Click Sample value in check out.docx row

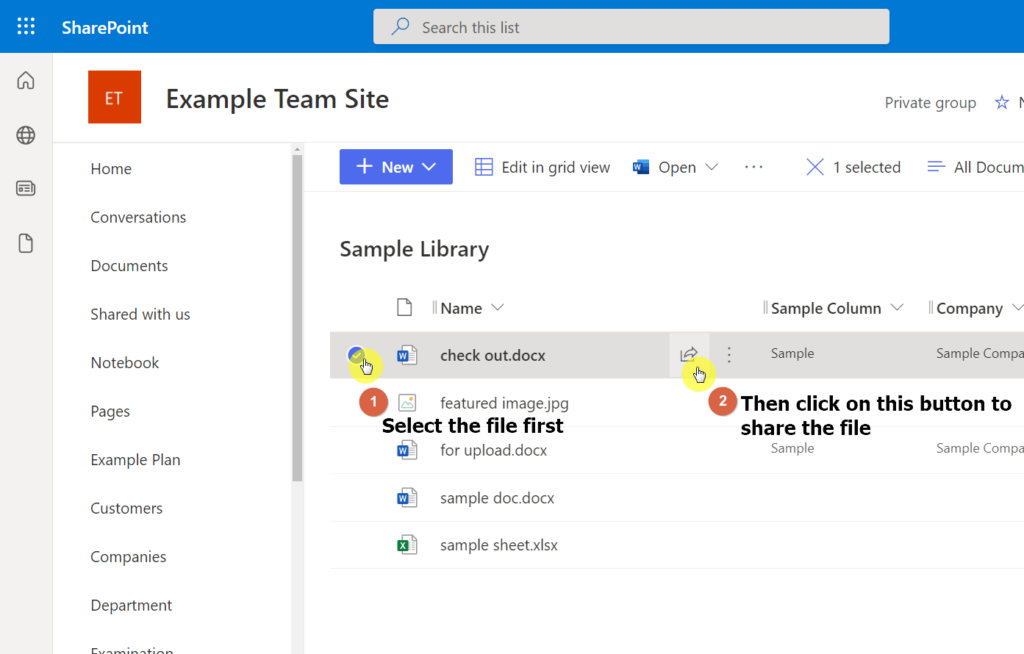792,353
